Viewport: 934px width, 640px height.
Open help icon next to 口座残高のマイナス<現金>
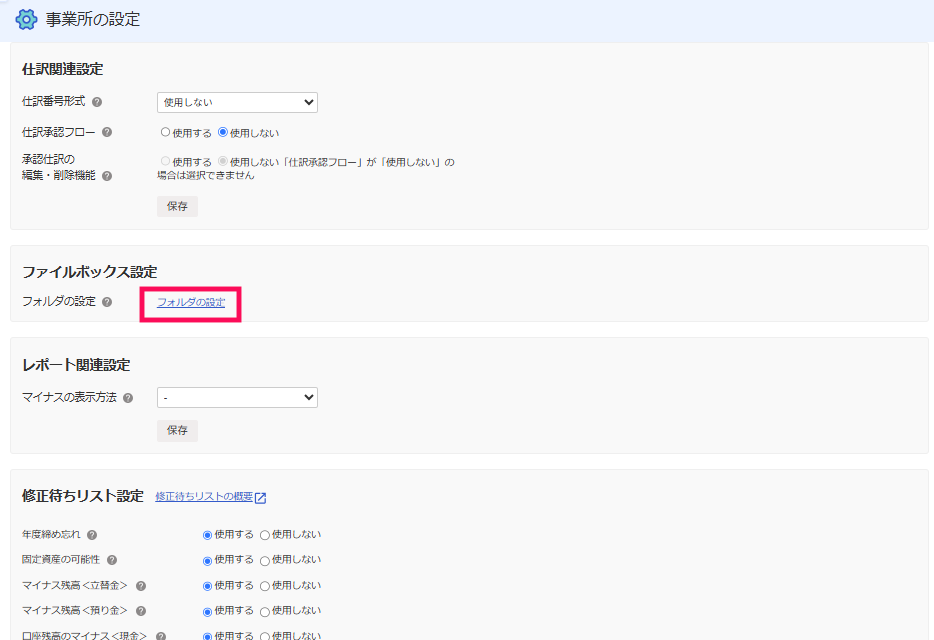160,636
